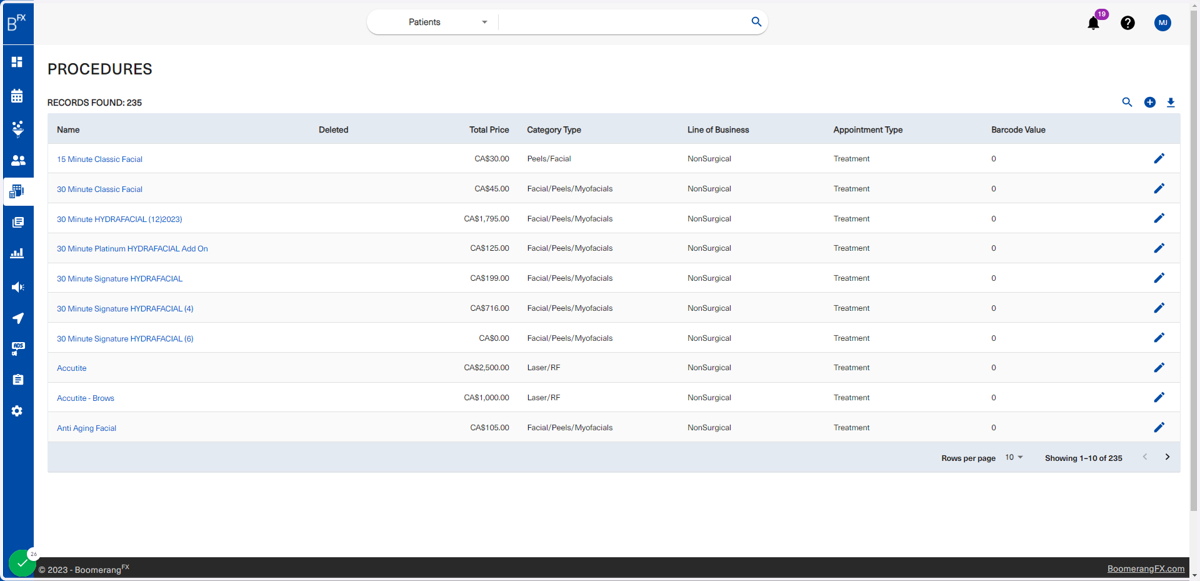
Task: Open the Anti Aging Facial link
Action: point(86,428)
